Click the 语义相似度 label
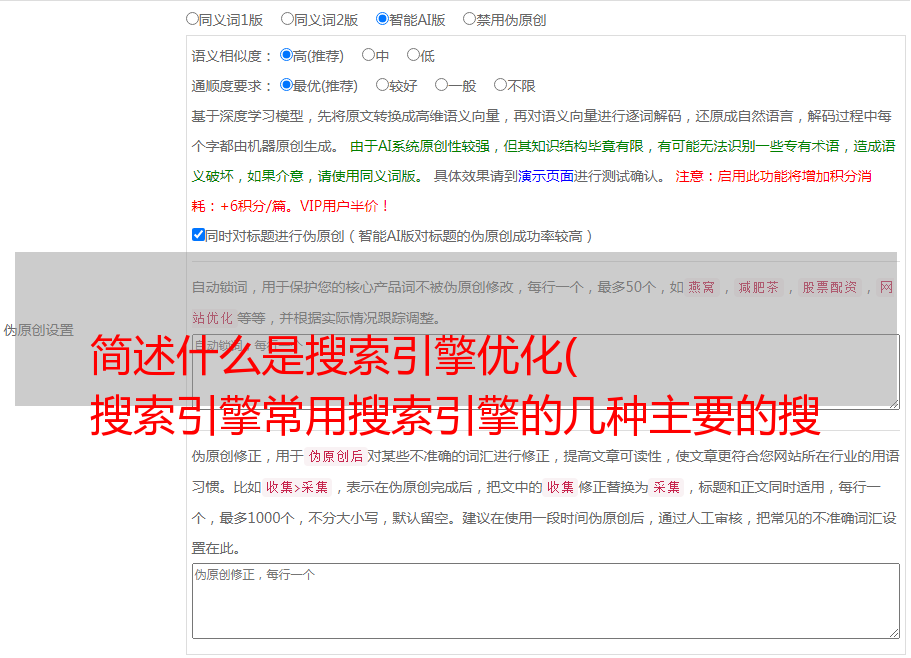This screenshot has width=911, height=658. tap(232, 56)
